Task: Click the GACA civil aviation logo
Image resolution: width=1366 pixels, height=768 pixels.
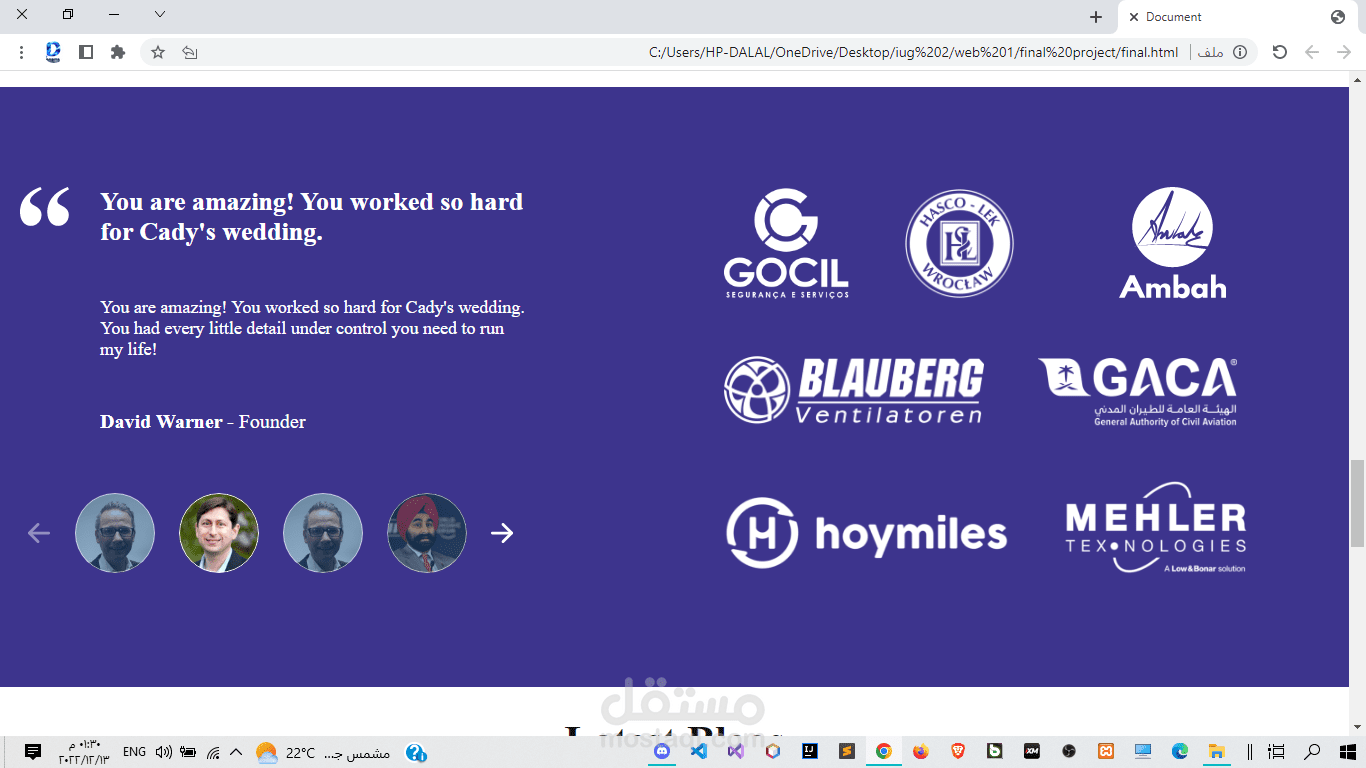Action: pos(1138,392)
